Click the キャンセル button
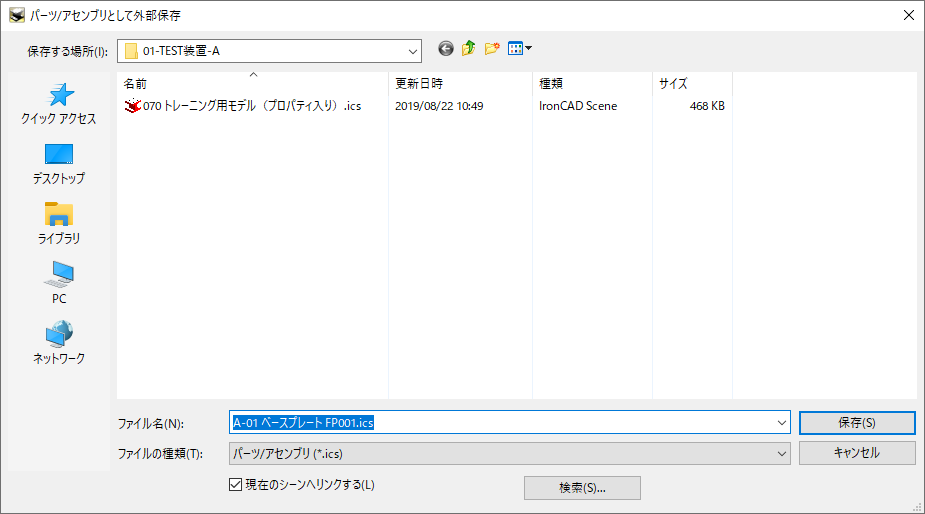Viewport: 925px width, 514px height. pyautogui.click(x=857, y=453)
